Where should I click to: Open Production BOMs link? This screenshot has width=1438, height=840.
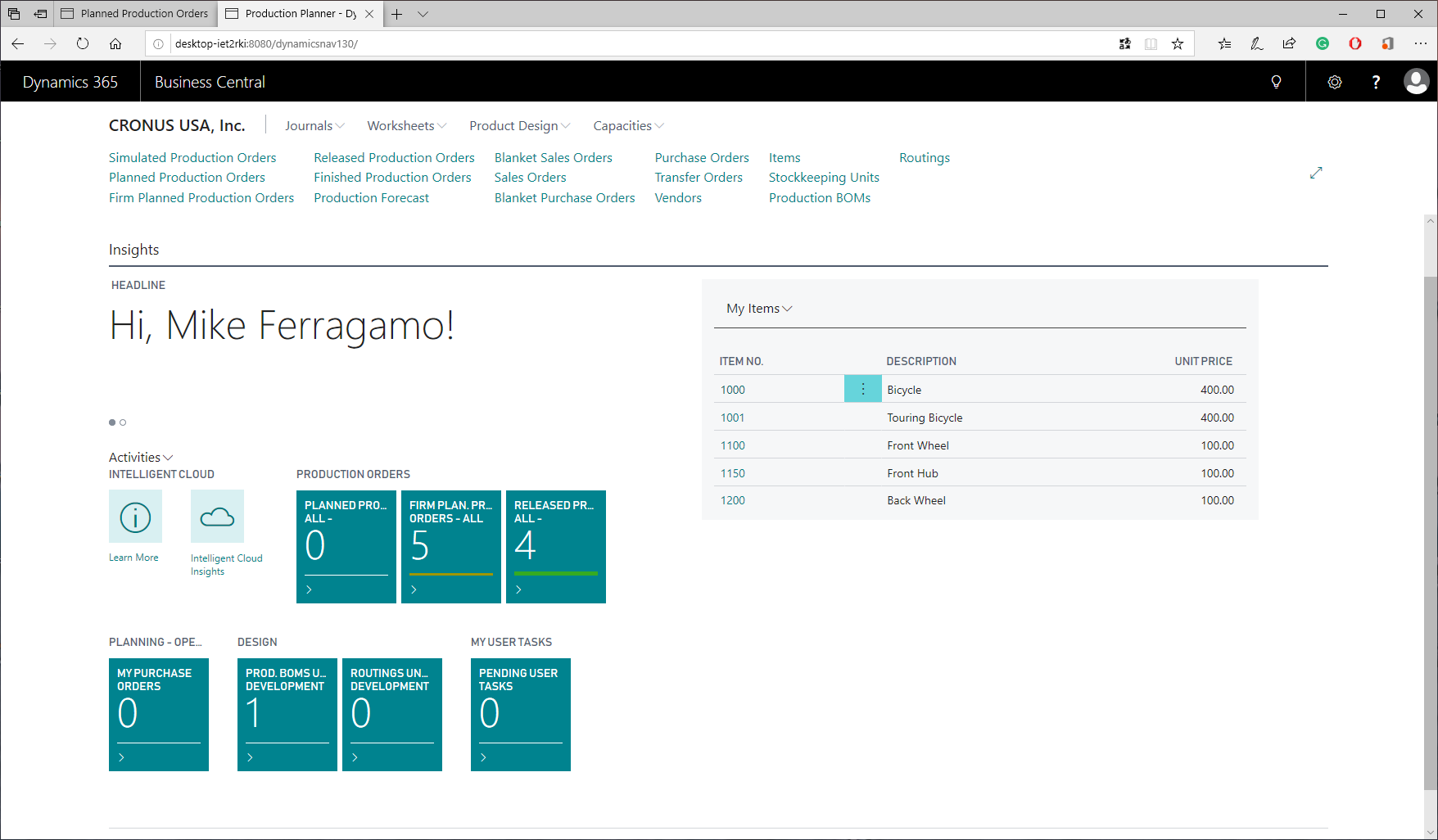point(820,197)
